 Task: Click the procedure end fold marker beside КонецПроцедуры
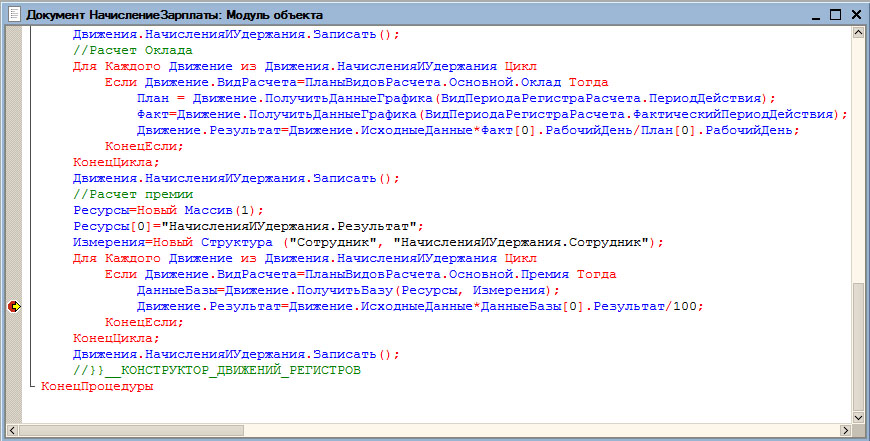pos(32,384)
